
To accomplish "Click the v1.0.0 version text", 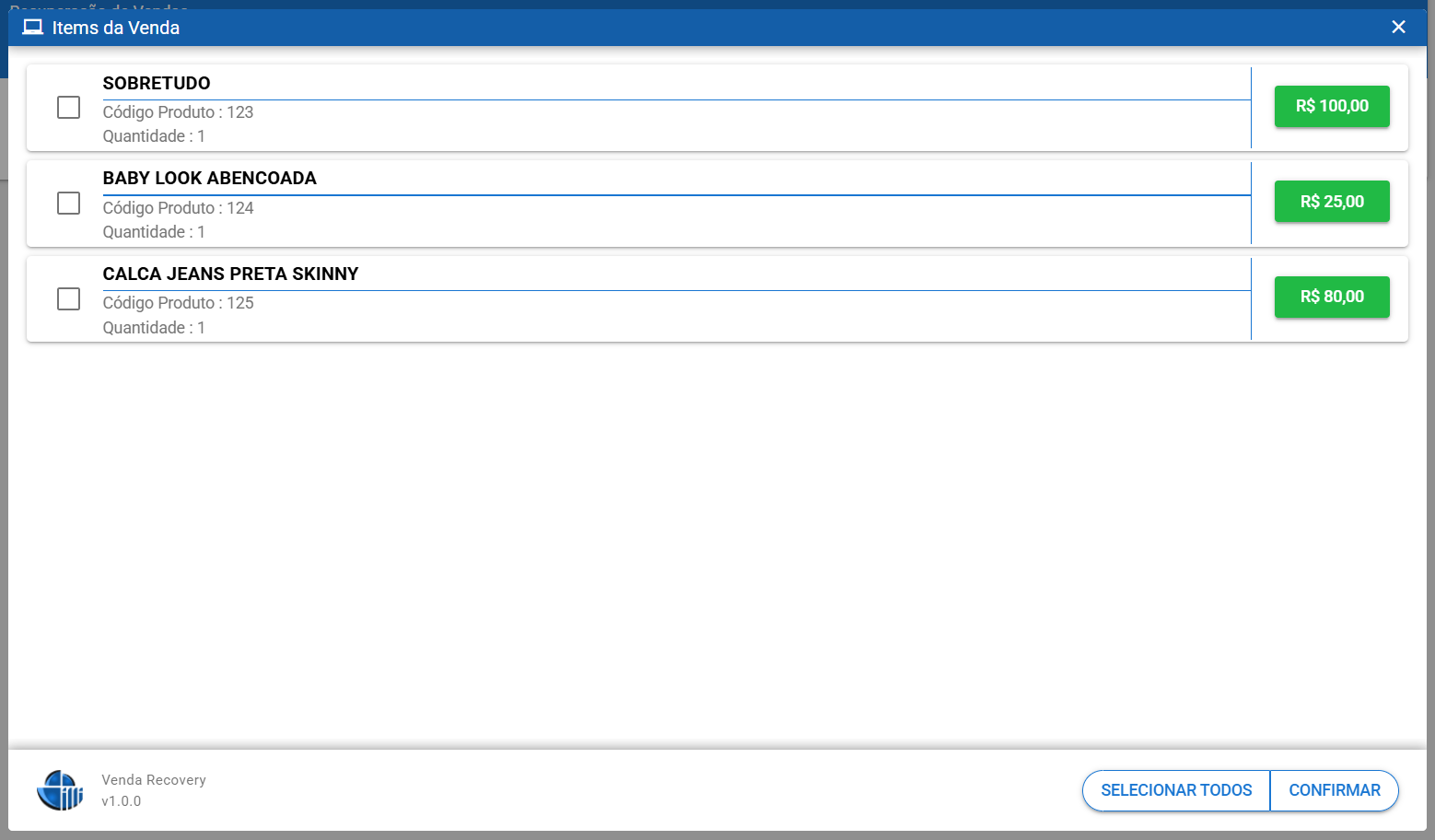I will point(122,801).
